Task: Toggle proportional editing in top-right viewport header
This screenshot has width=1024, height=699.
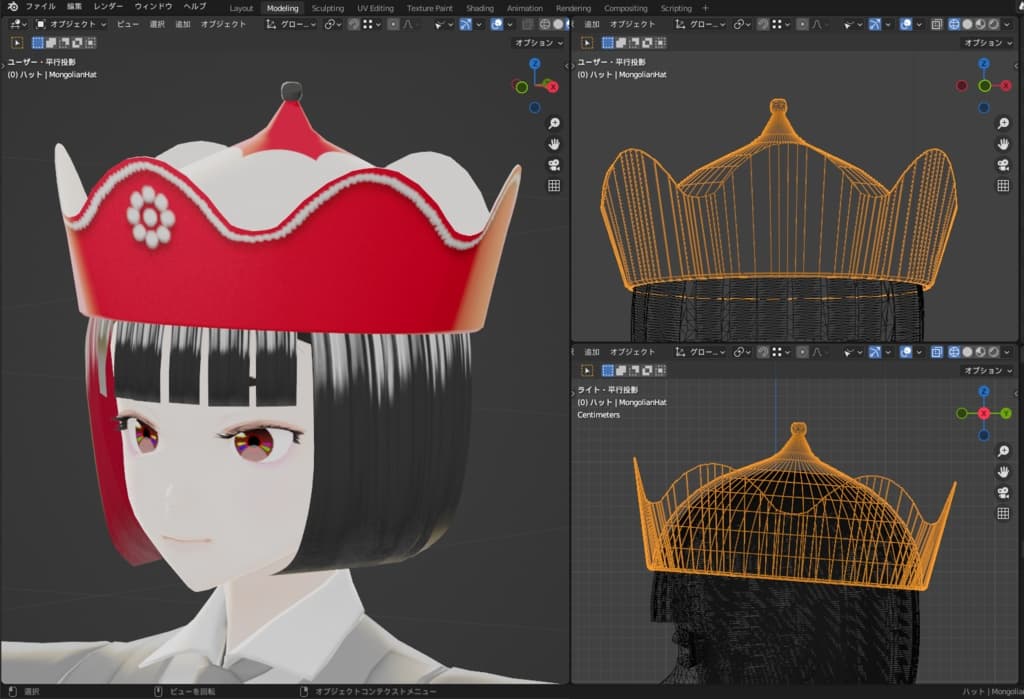Action: (x=802, y=23)
